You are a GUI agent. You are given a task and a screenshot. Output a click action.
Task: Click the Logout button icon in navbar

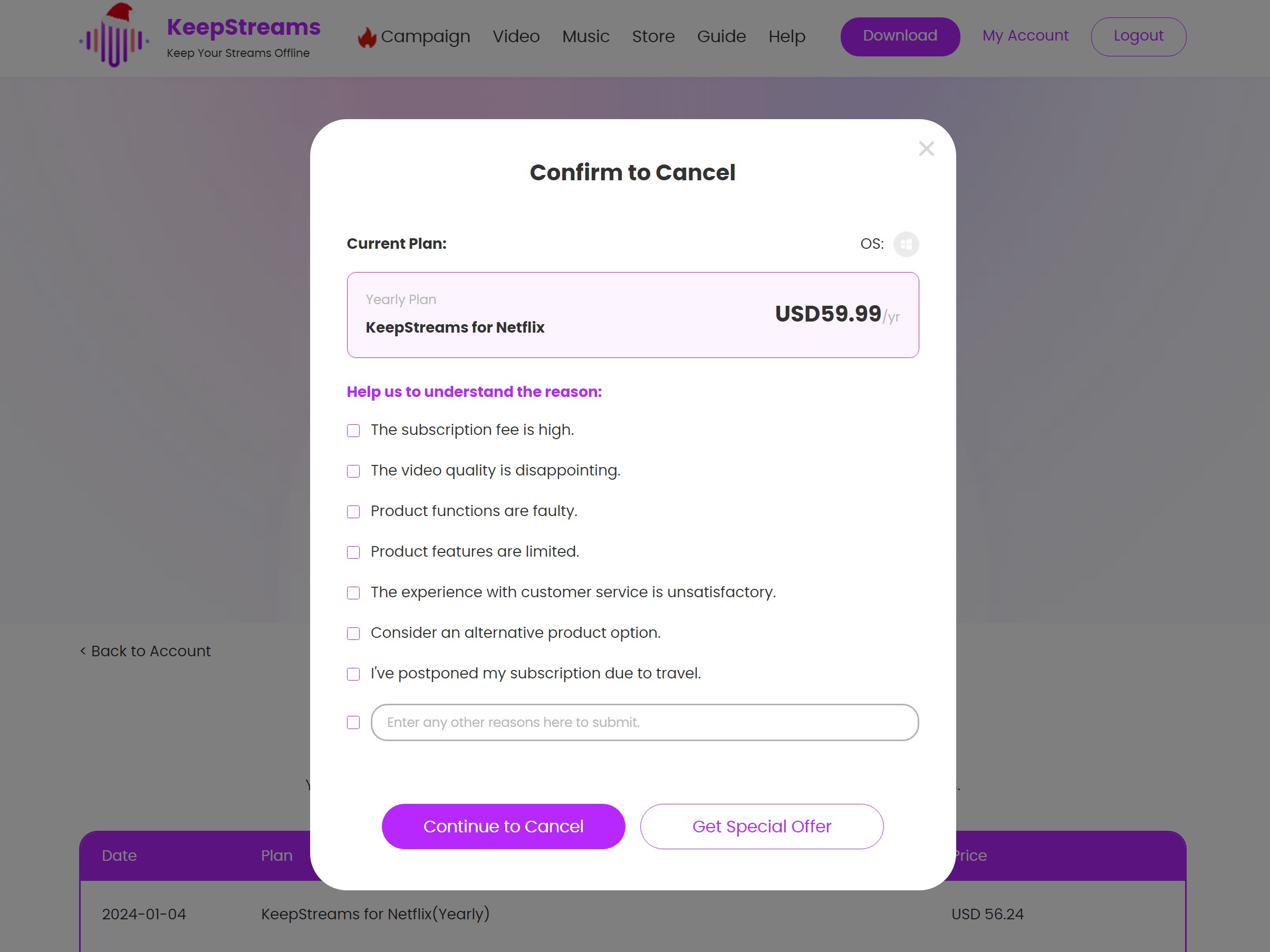[1139, 36]
